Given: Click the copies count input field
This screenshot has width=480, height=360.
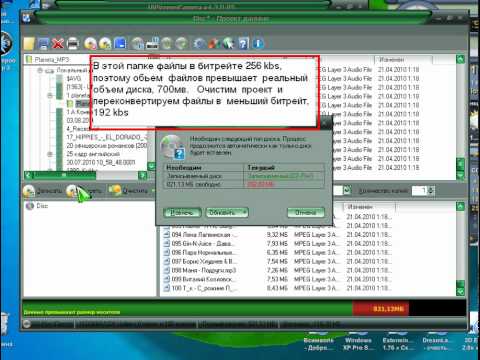Looking at the screenshot, I should pyautogui.click(x=420, y=191).
